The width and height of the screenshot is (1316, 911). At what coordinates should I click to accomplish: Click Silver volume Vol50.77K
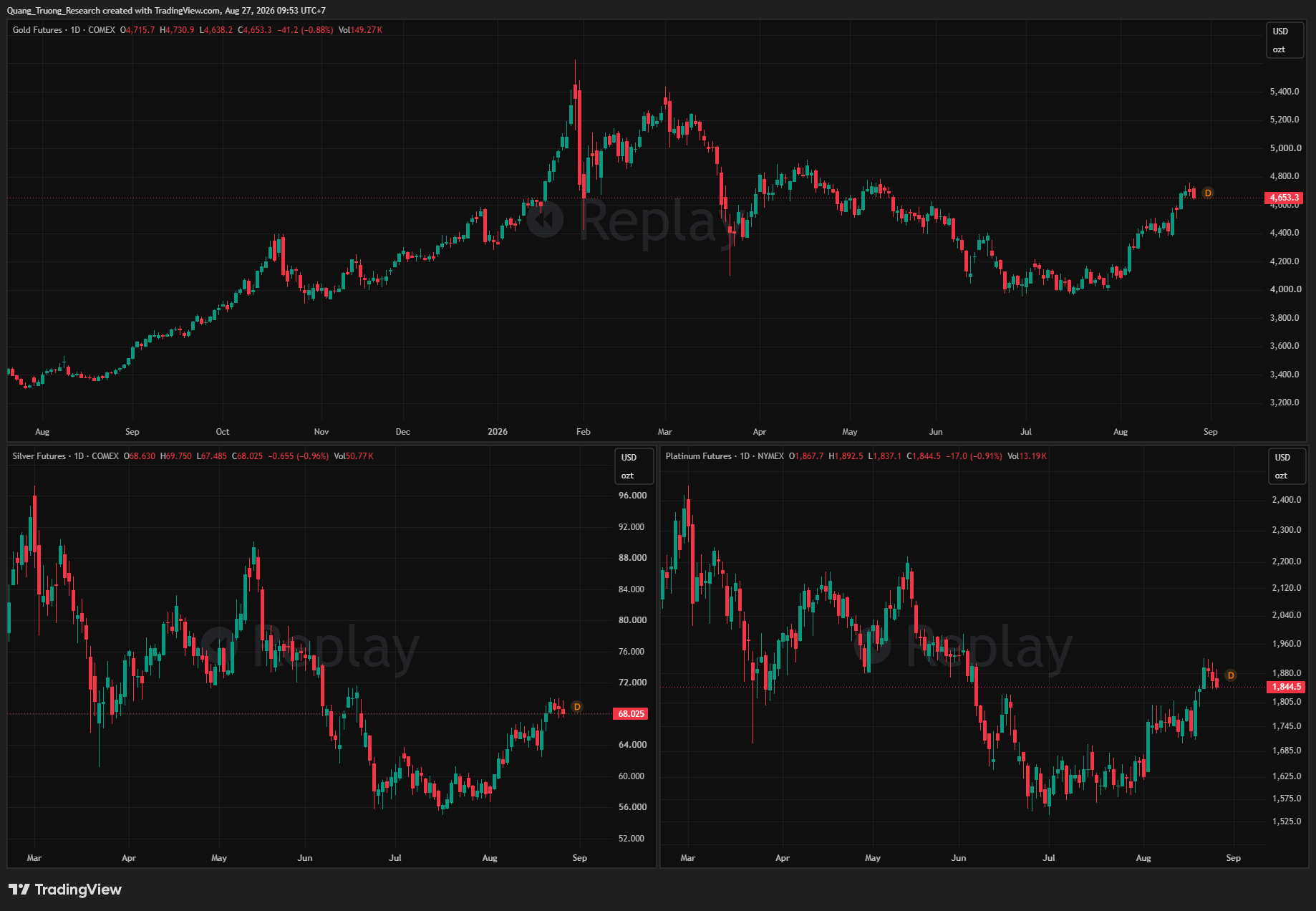pos(354,456)
